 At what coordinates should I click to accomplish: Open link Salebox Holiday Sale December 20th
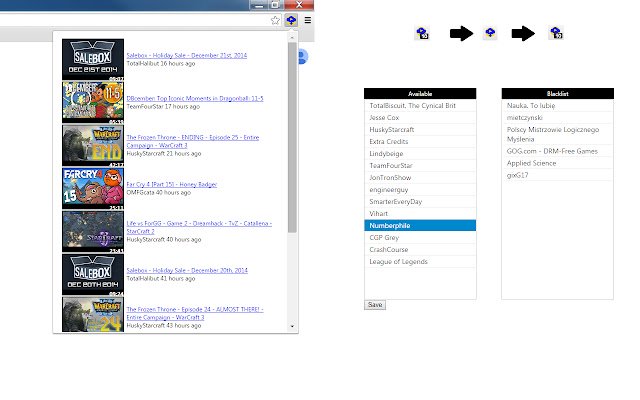(x=187, y=270)
